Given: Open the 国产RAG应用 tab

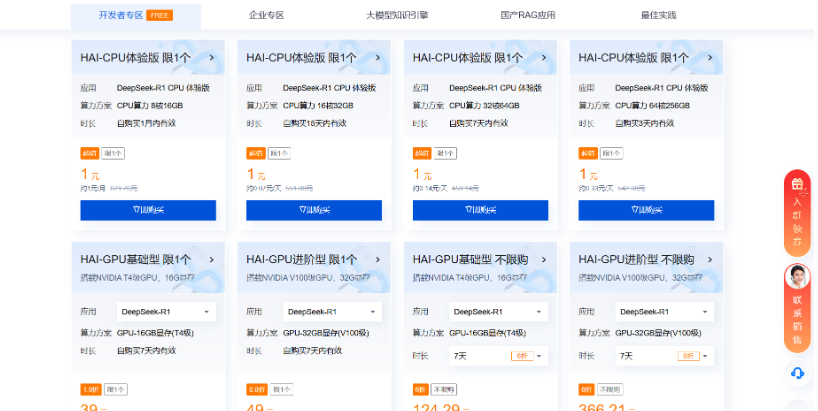Looking at the screenshot, I should coord(528,15).
